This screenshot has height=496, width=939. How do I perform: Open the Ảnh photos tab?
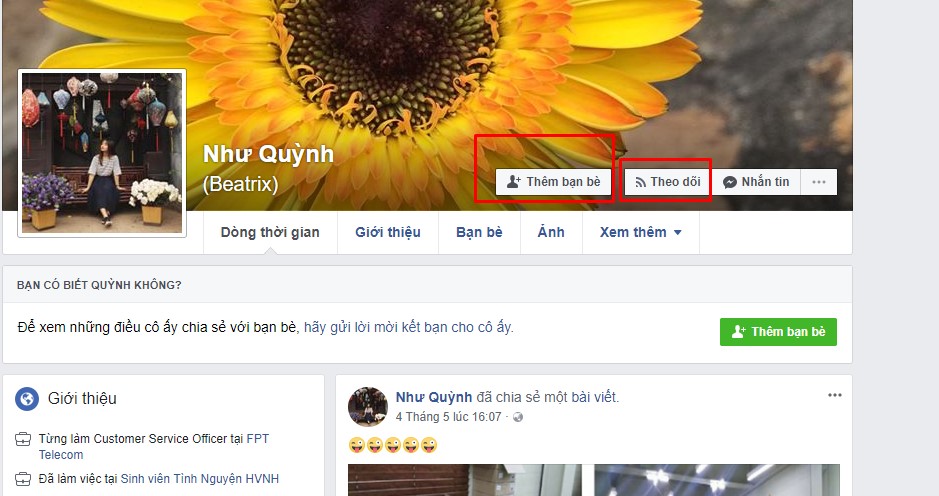551,232
